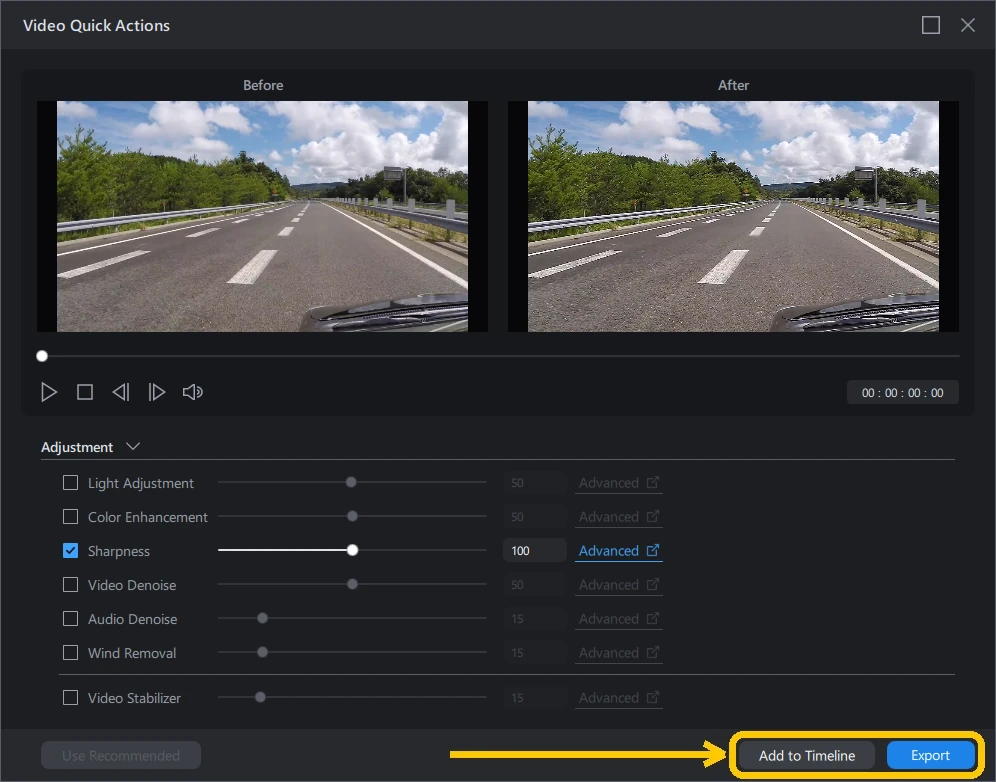Uncheck the Sharpness checkbox
This screenshot has width=996, height=782.
click(71, 551)
